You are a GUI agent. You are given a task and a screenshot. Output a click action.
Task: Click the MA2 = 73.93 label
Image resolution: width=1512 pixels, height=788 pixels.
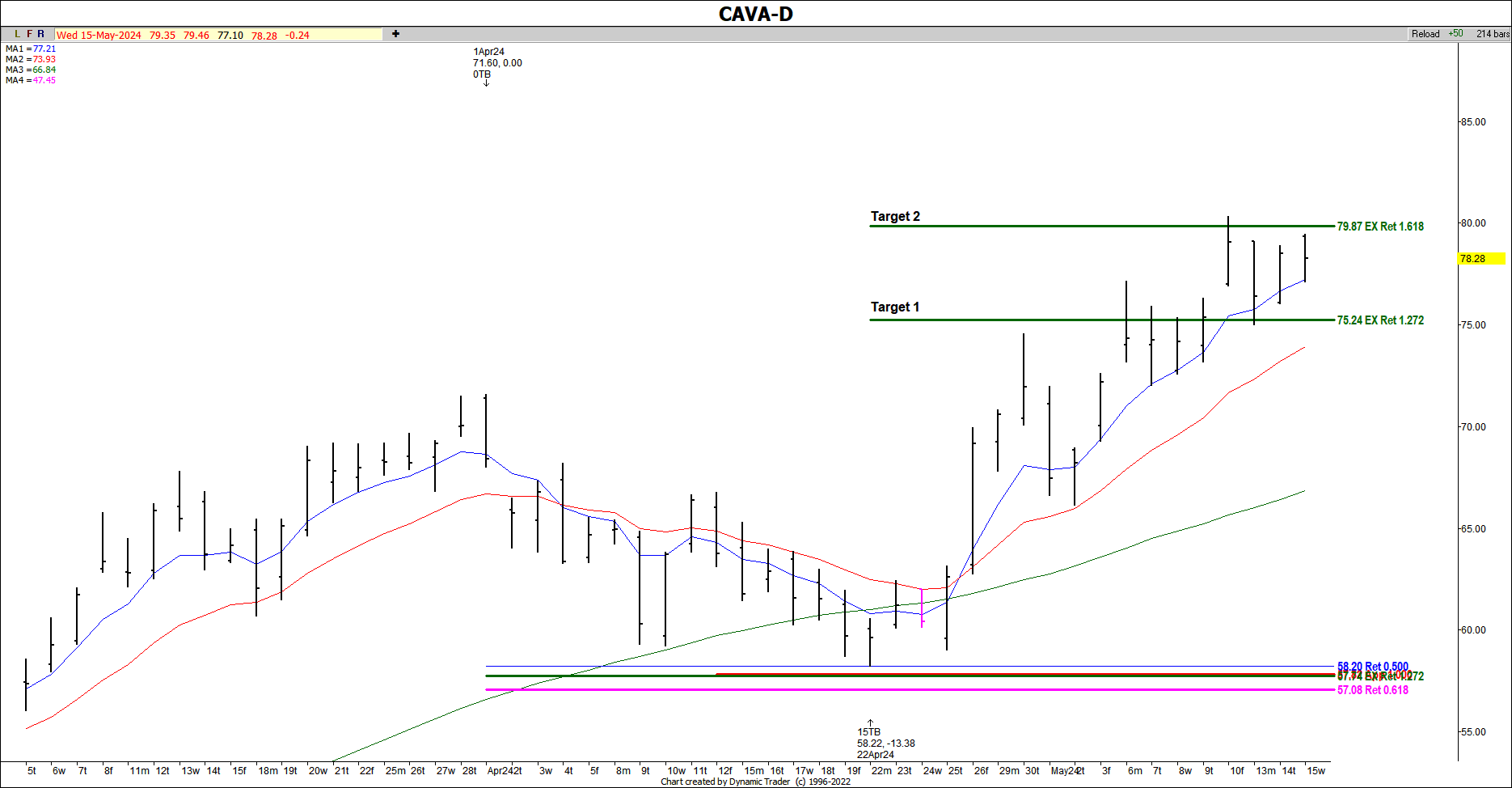31,59
